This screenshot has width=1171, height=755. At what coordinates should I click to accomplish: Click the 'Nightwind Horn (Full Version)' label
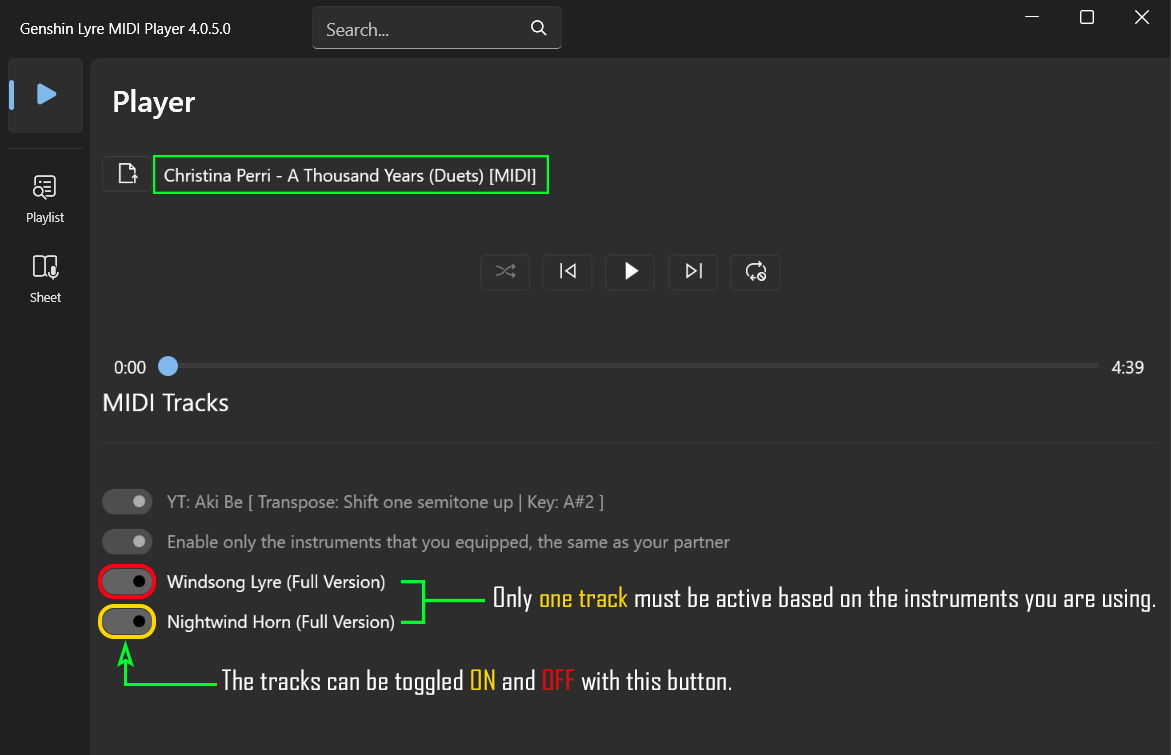281,621
